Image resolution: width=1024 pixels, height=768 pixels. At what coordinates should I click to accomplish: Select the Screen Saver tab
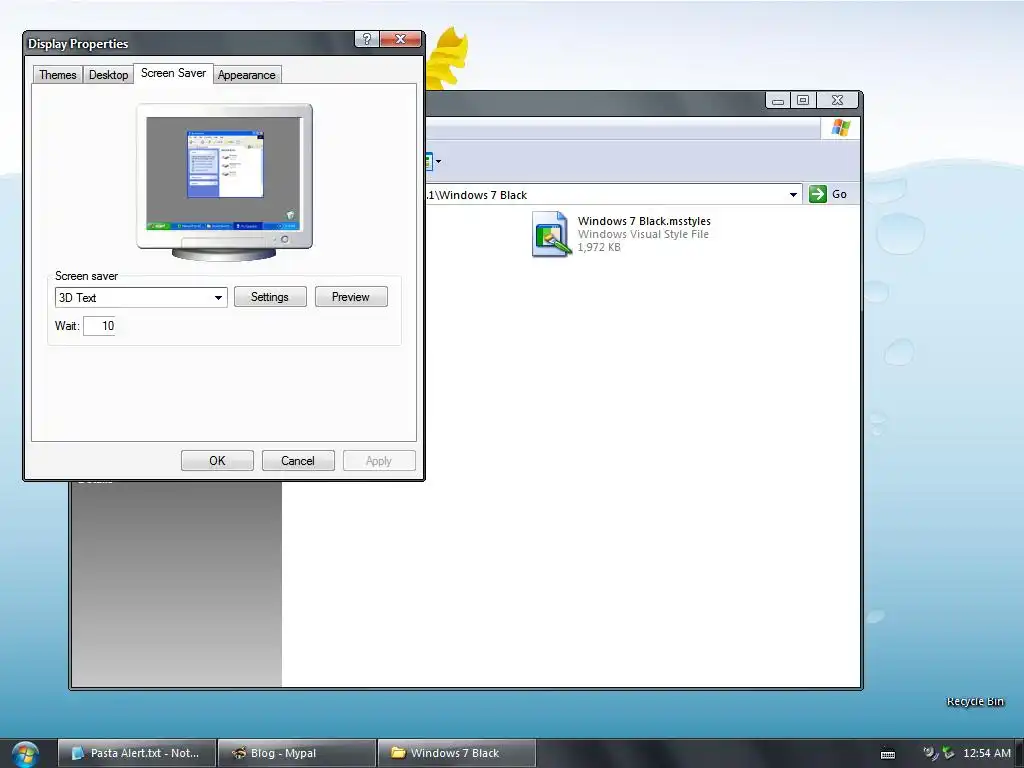point(173,73)
